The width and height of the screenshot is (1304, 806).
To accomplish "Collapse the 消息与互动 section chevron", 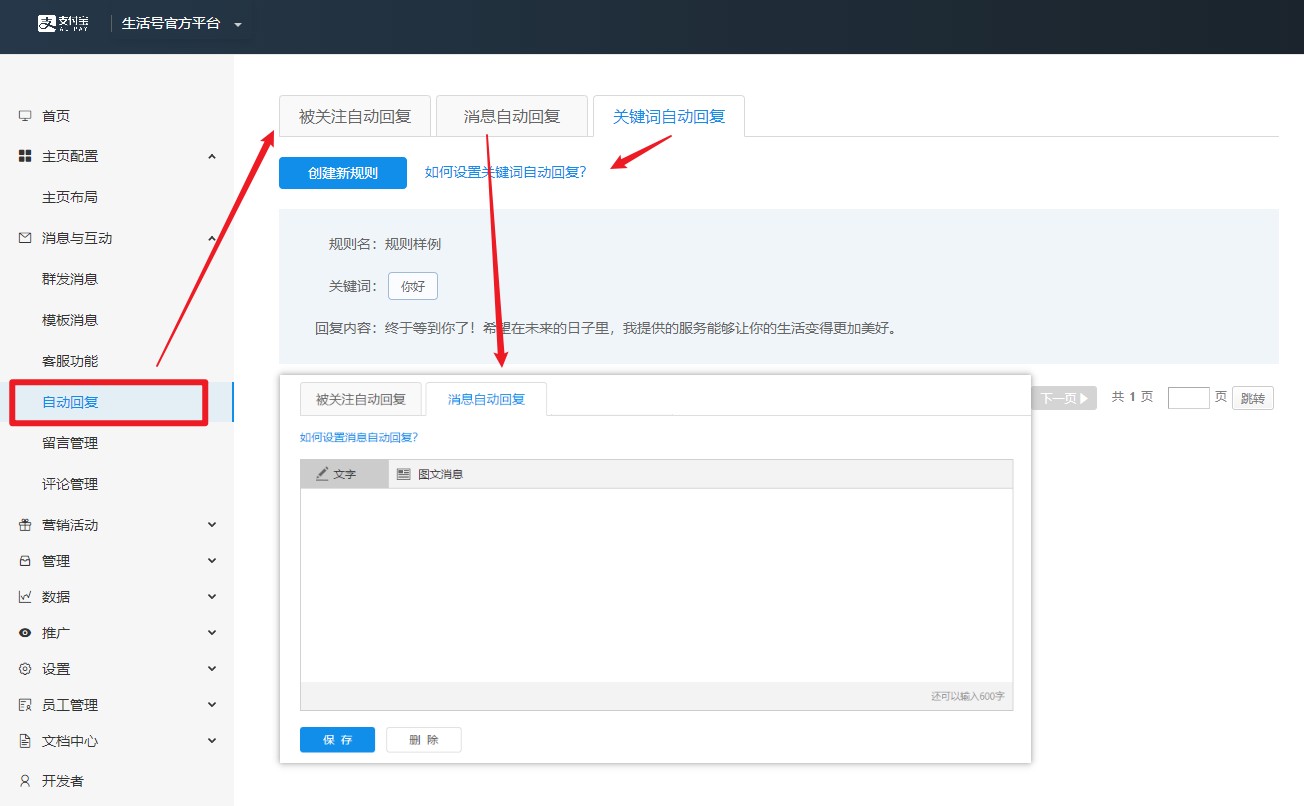I will [211, 238].
